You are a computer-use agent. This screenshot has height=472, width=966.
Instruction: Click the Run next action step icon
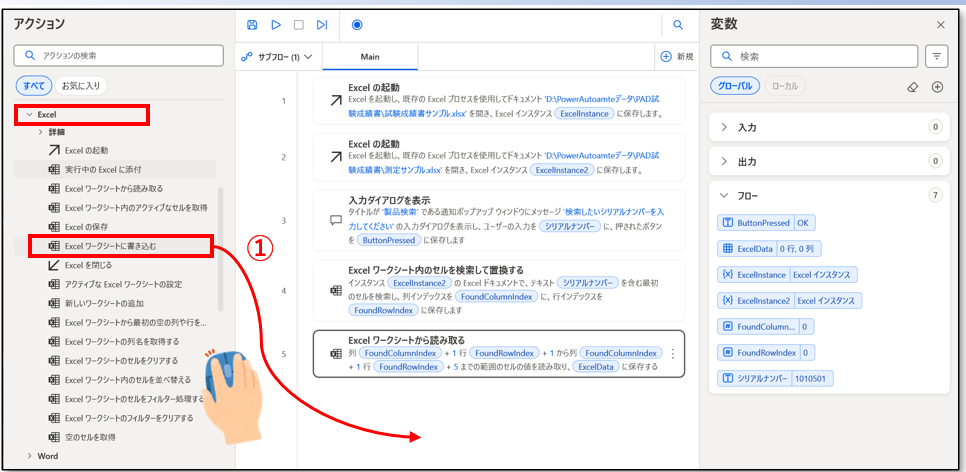[x=322, y=24]
